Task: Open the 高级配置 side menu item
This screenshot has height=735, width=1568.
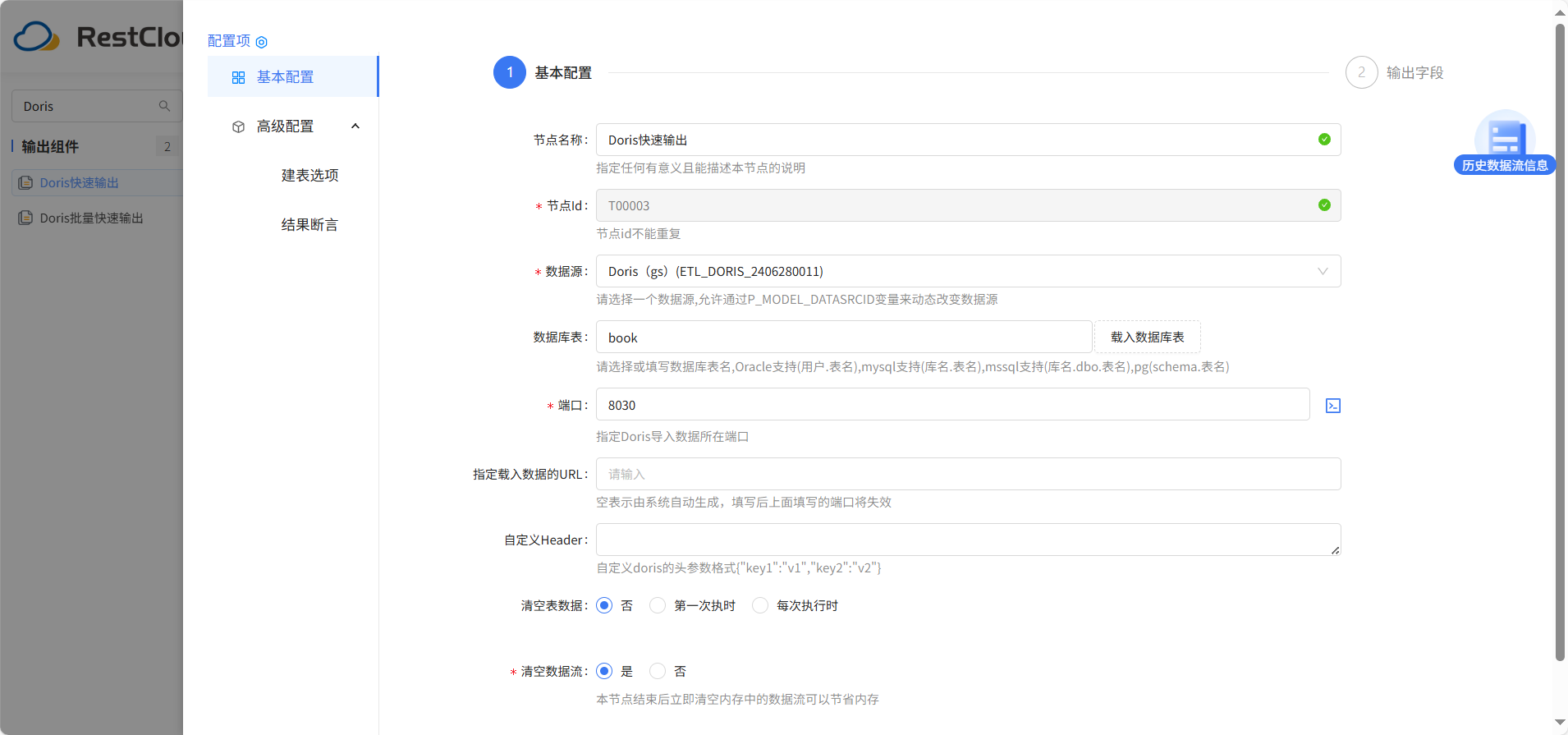Action: [x=292, y=126]
